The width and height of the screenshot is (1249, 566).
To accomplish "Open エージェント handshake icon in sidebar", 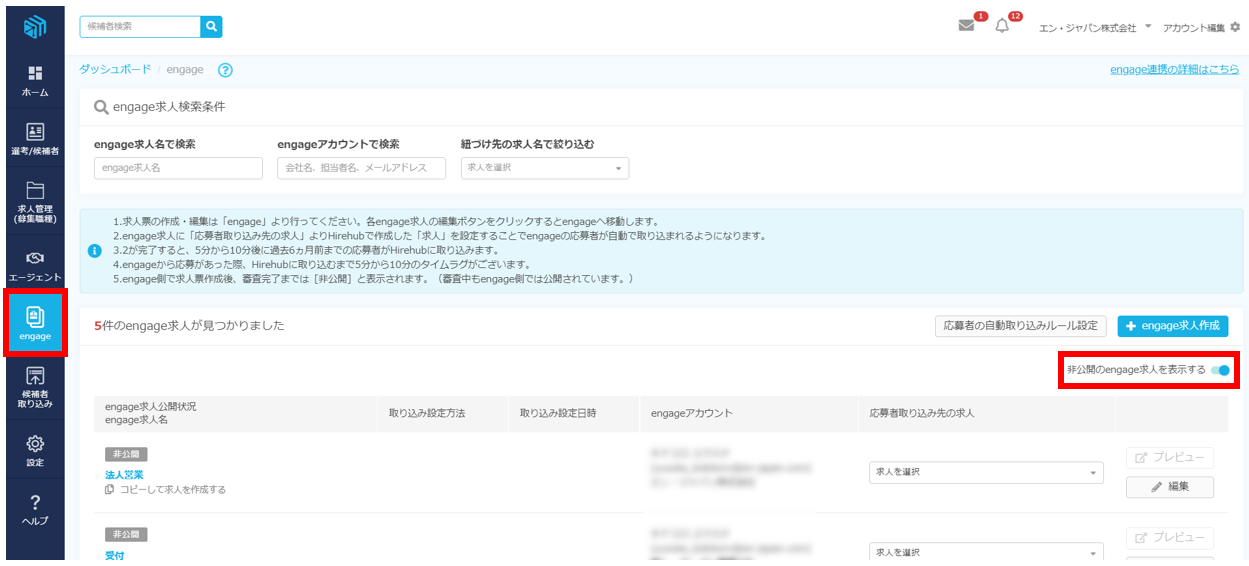I will 35,265.
